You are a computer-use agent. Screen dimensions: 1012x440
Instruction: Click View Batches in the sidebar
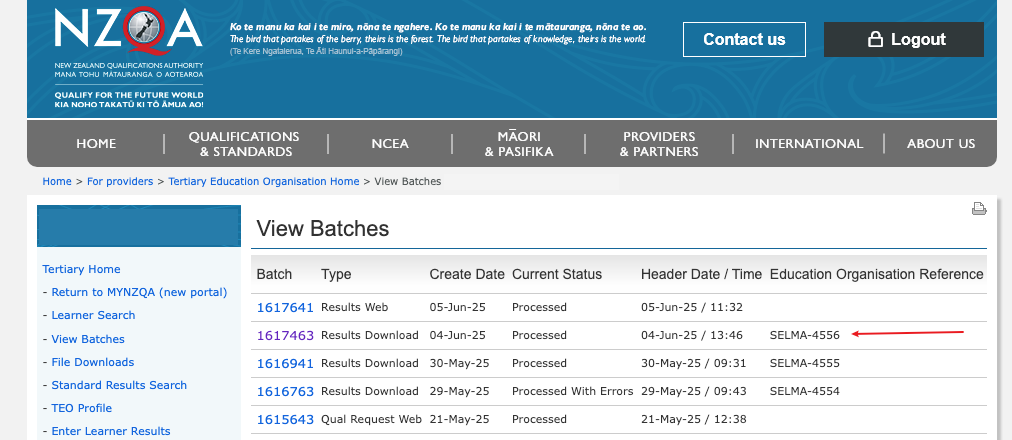(88, 339)
